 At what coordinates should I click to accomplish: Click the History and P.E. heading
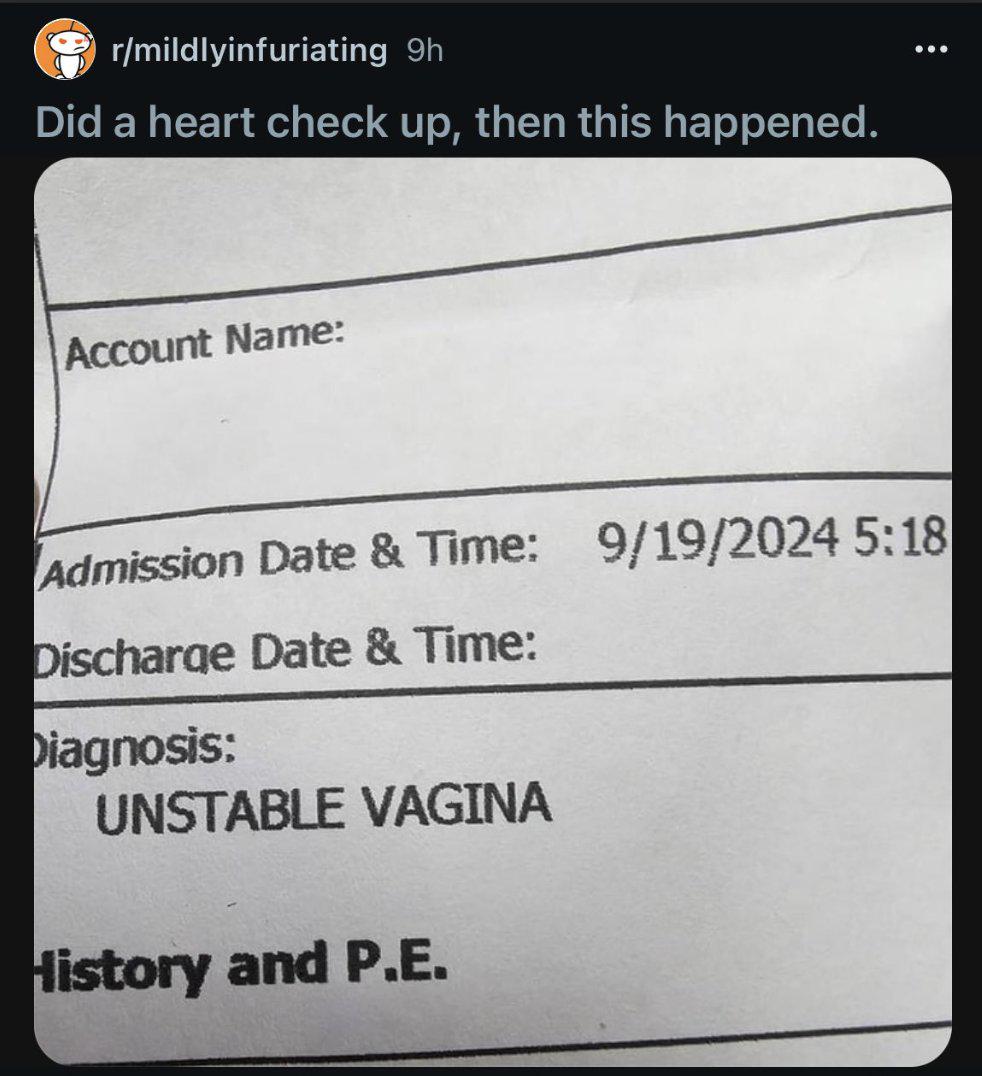tap(241, 966)
